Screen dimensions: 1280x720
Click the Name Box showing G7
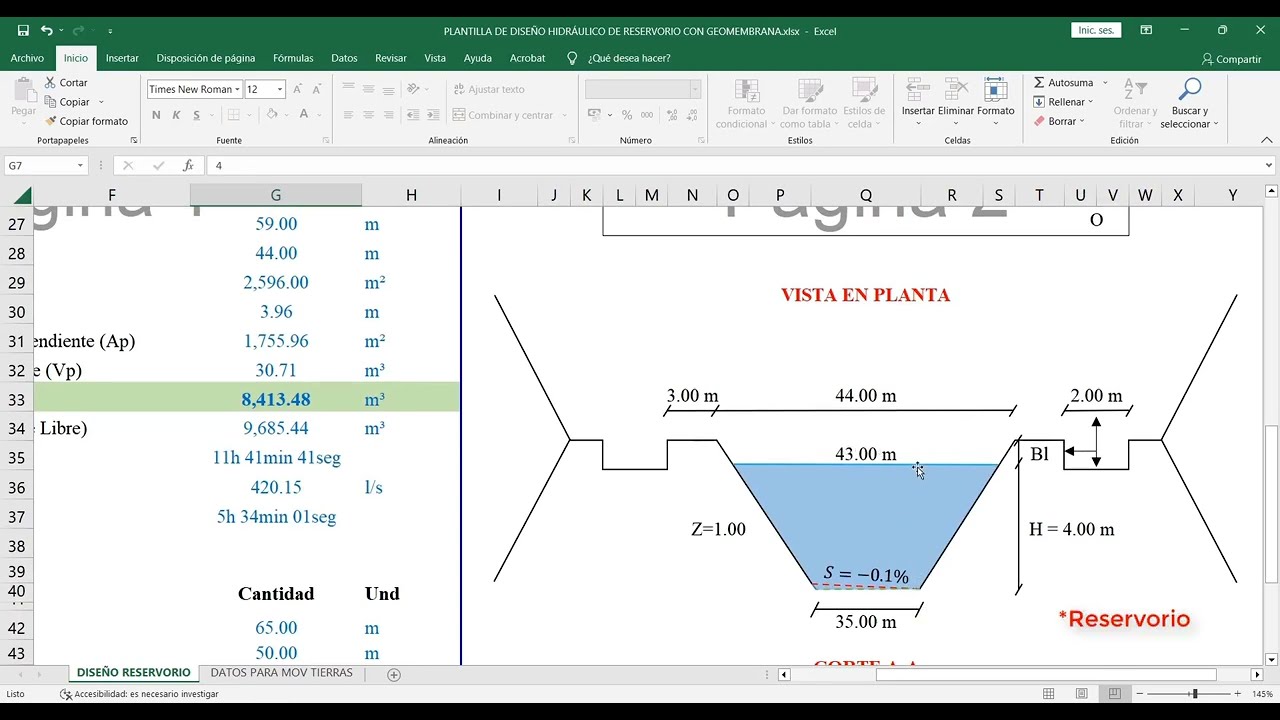point(46,165)
